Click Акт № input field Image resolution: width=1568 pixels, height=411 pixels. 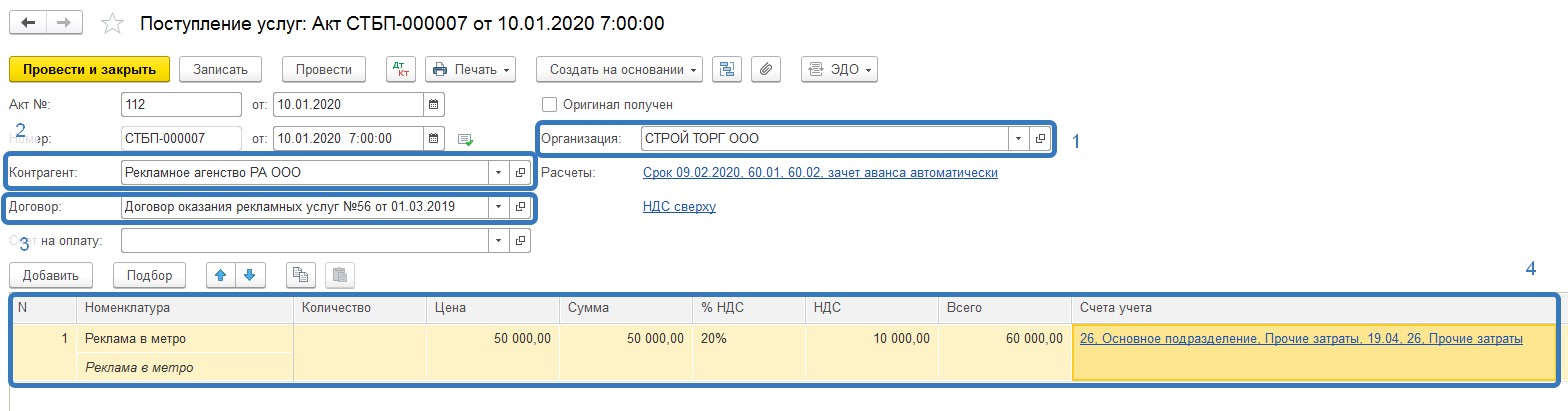coord(181,105)
